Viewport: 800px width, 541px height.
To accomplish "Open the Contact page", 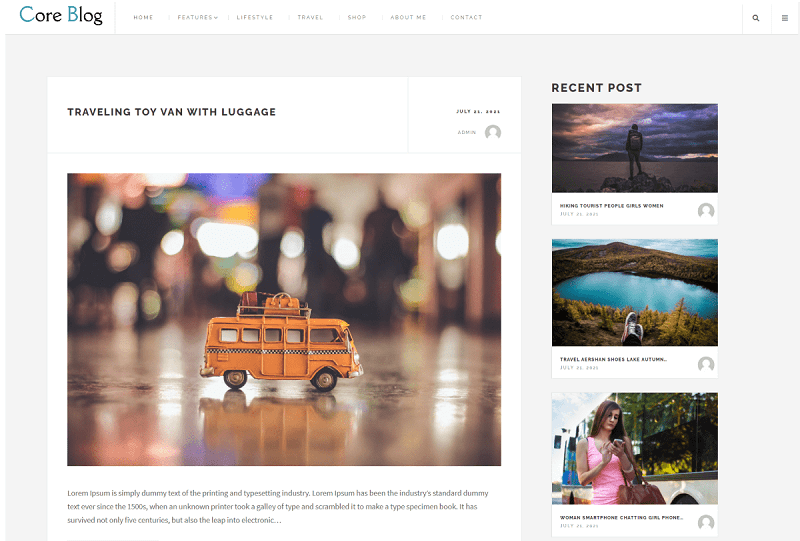I will click(x=466, y=17).
